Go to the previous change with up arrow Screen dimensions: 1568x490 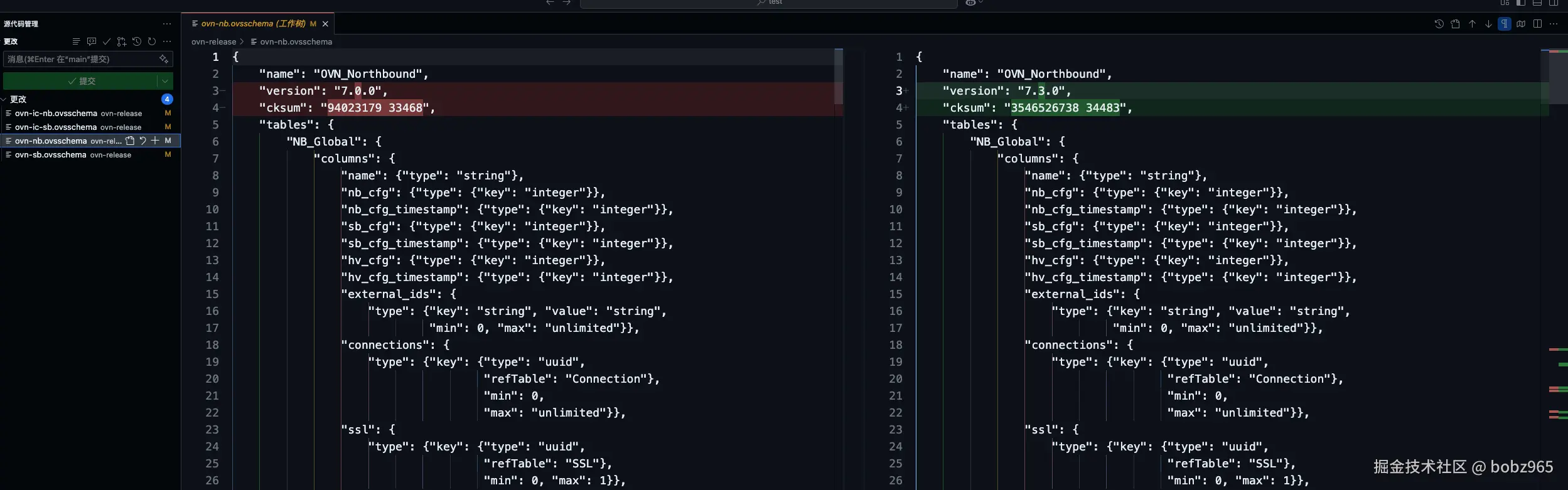1472,24
